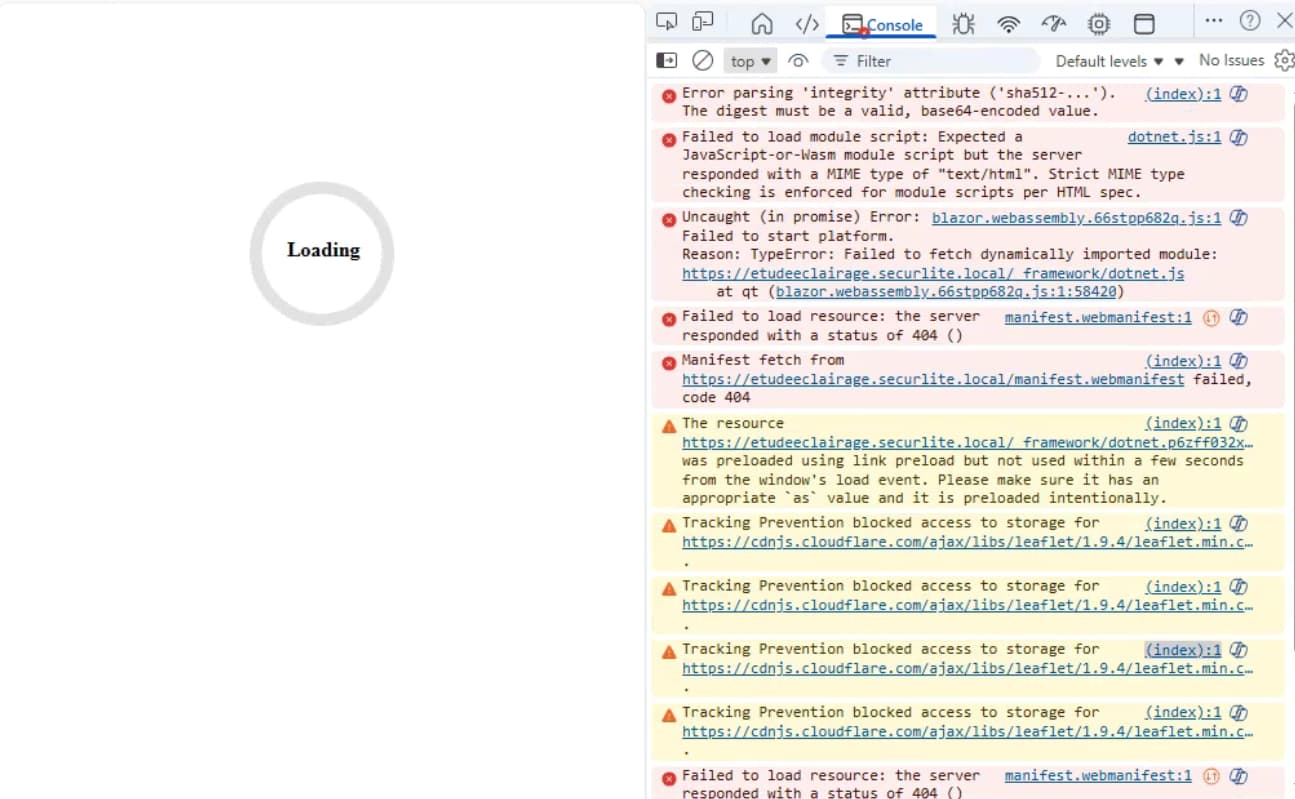
Task: Open the Memory chip panel
Action: (x=1099, y=24)
